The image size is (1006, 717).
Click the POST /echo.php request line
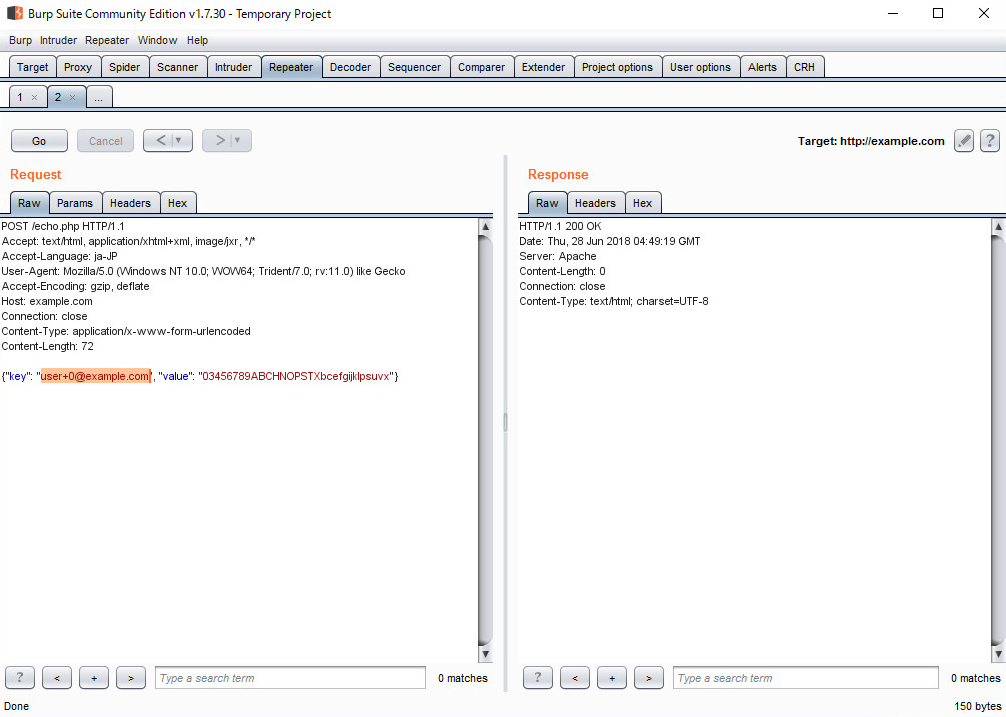[x=63, y=226]
